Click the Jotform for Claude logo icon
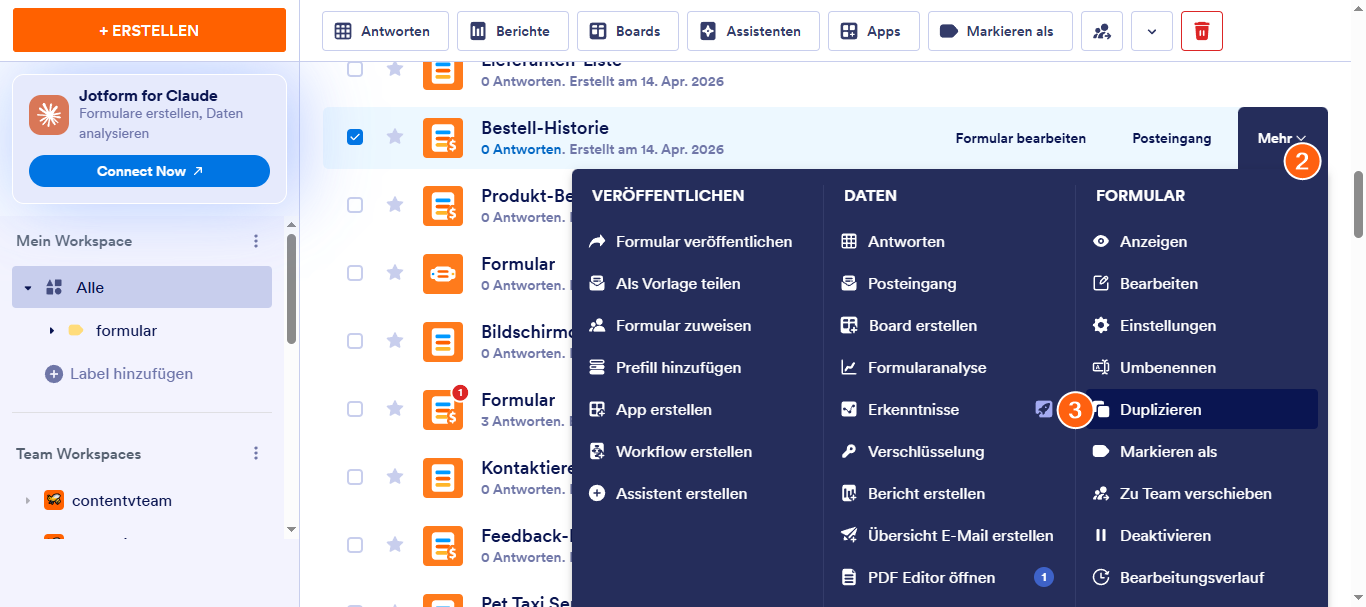Screen dimensions: 1366x607 (49, 115)
